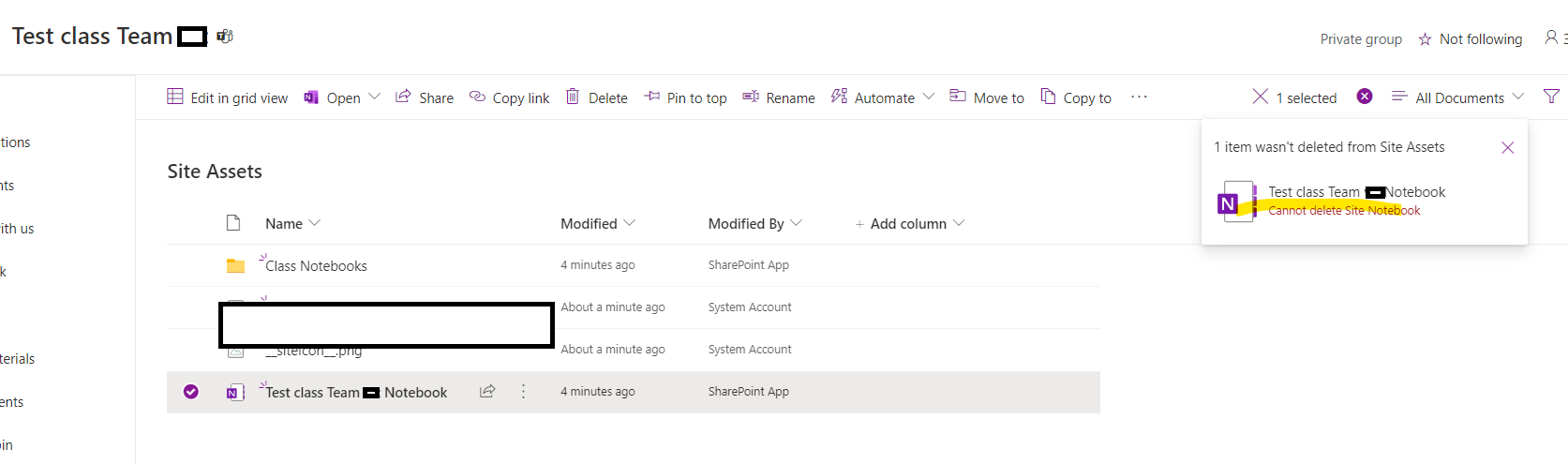Click the Delete trash command
Screen dimensions: 1568x464
click(597, 97)
